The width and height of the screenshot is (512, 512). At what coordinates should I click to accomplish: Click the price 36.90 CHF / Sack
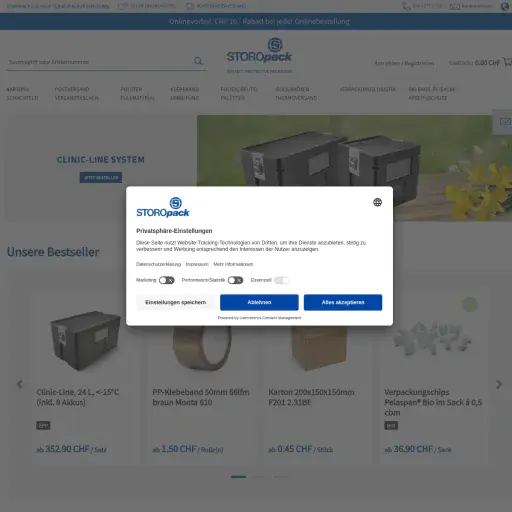click(x=418, y=449)
